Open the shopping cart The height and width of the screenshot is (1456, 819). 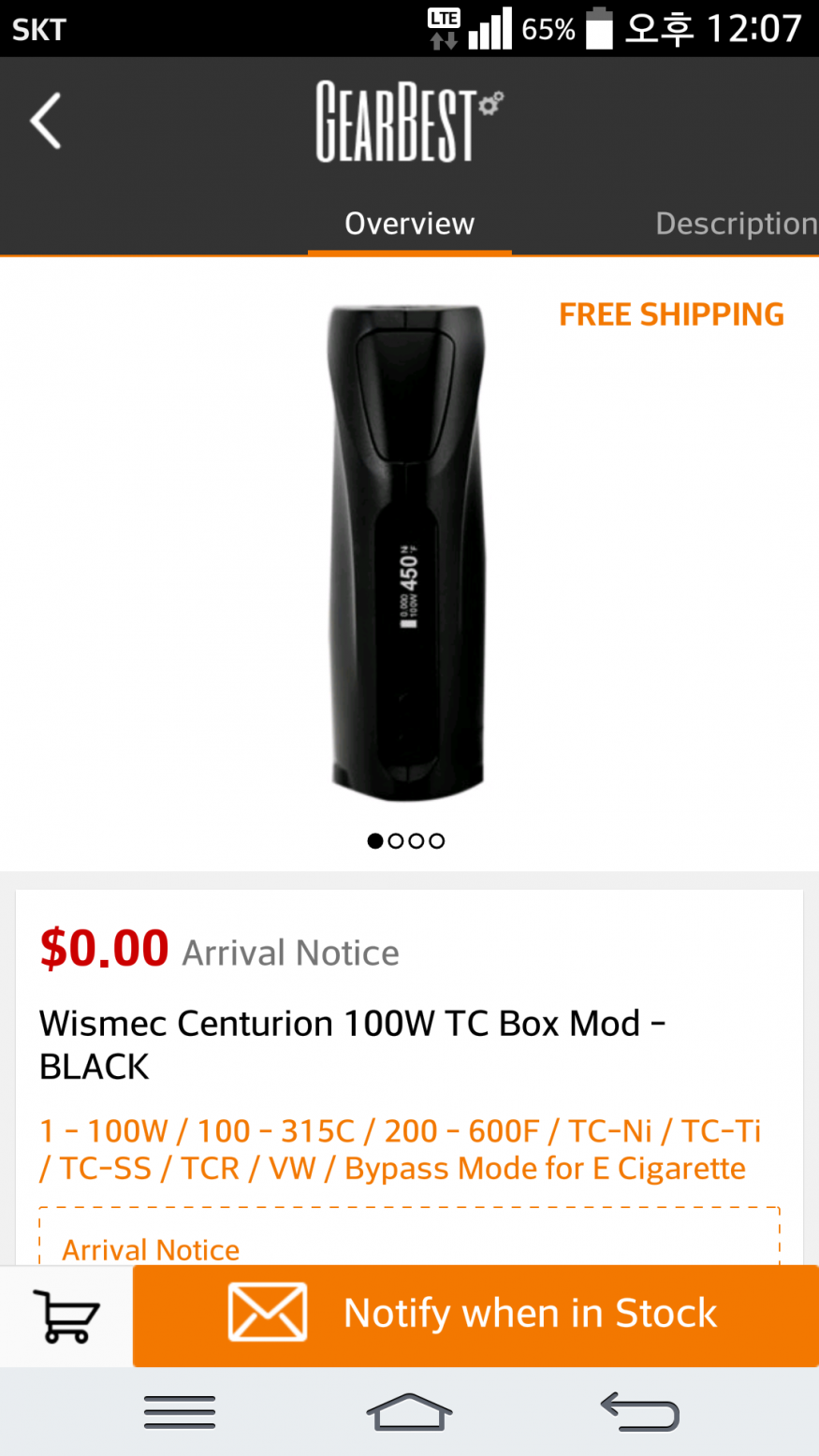pos(66,1316)
